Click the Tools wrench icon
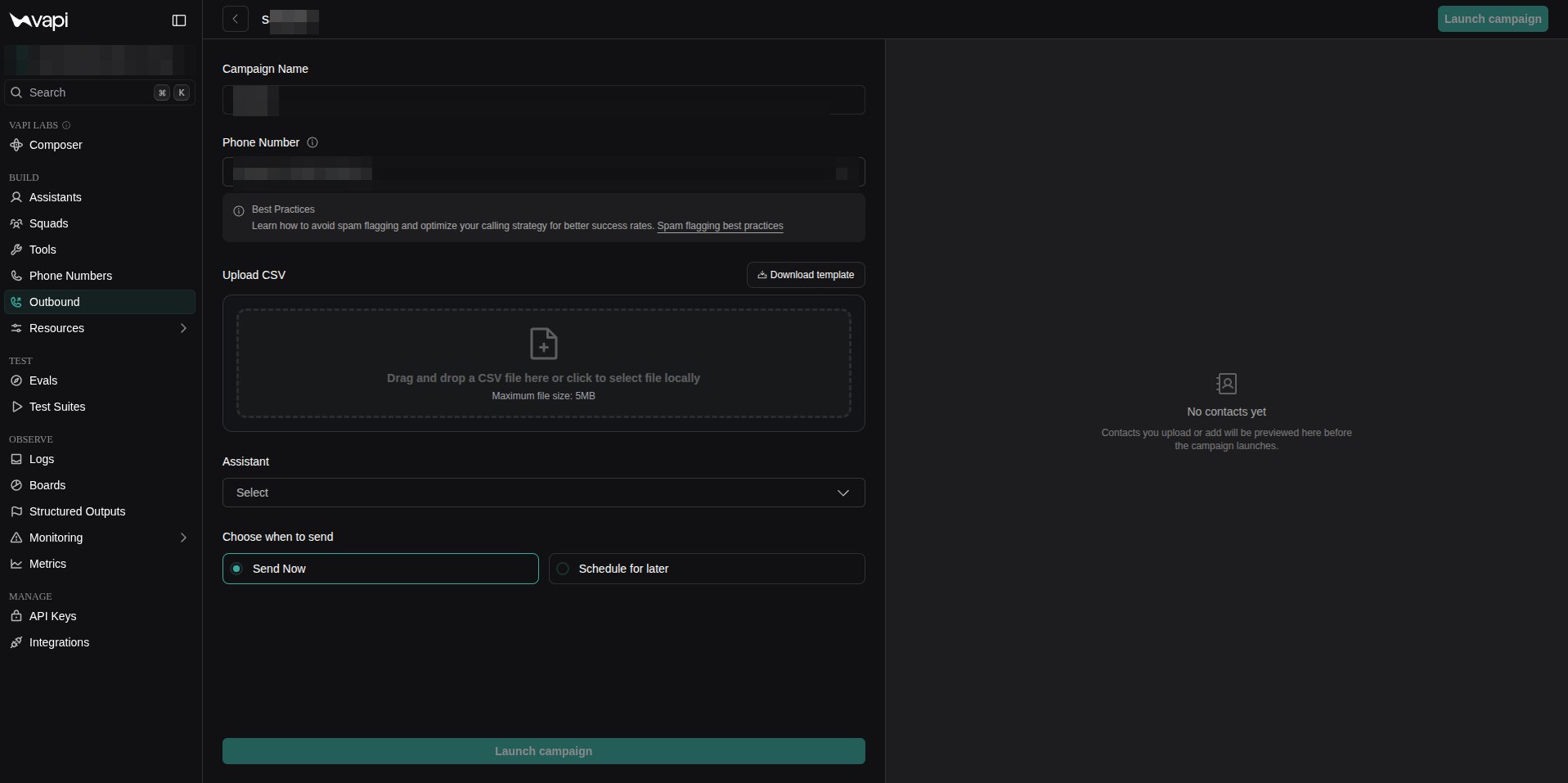The image size is (1568, 783). [16, 250]
